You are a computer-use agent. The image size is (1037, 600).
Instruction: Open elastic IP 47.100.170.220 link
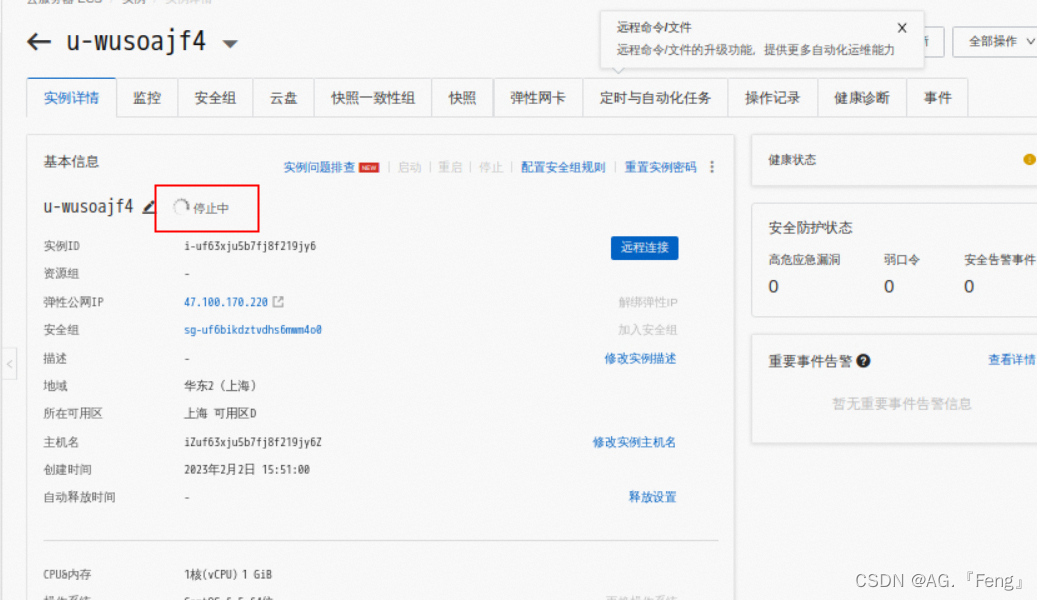click(x=226, y=302)
